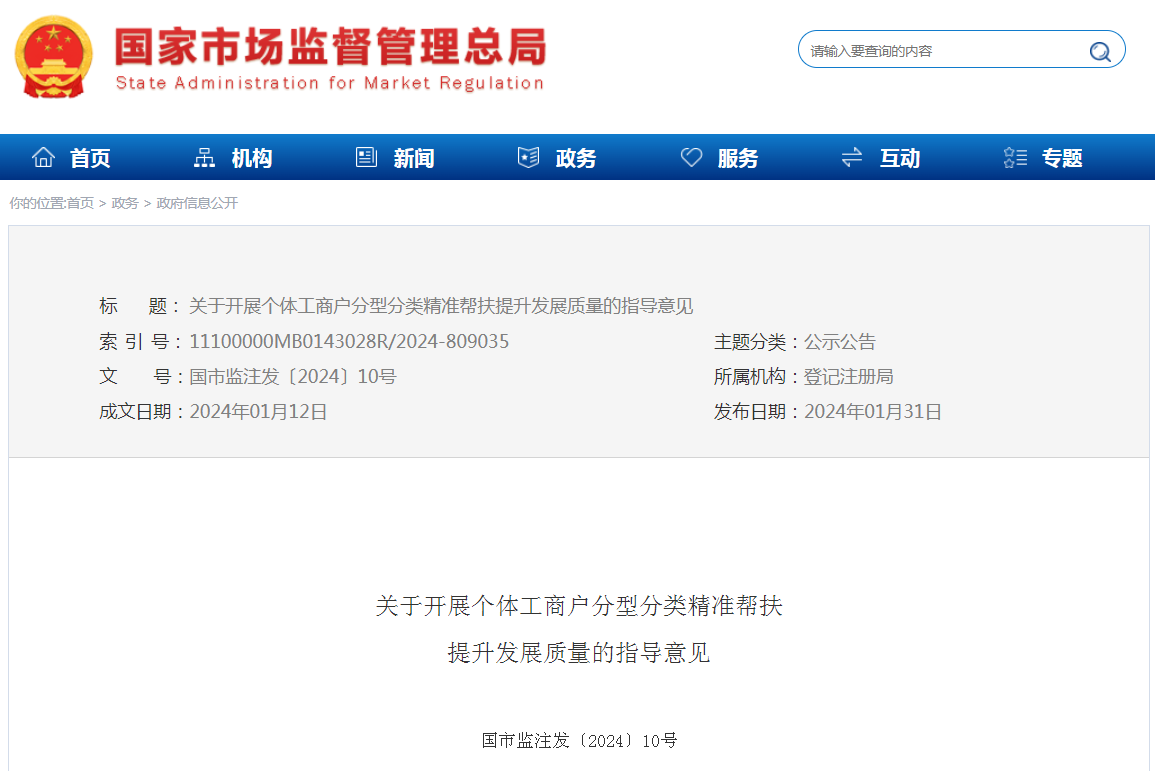Click the State Administration for Market Regulation text

pyautogui.click(x=329, y=82)
